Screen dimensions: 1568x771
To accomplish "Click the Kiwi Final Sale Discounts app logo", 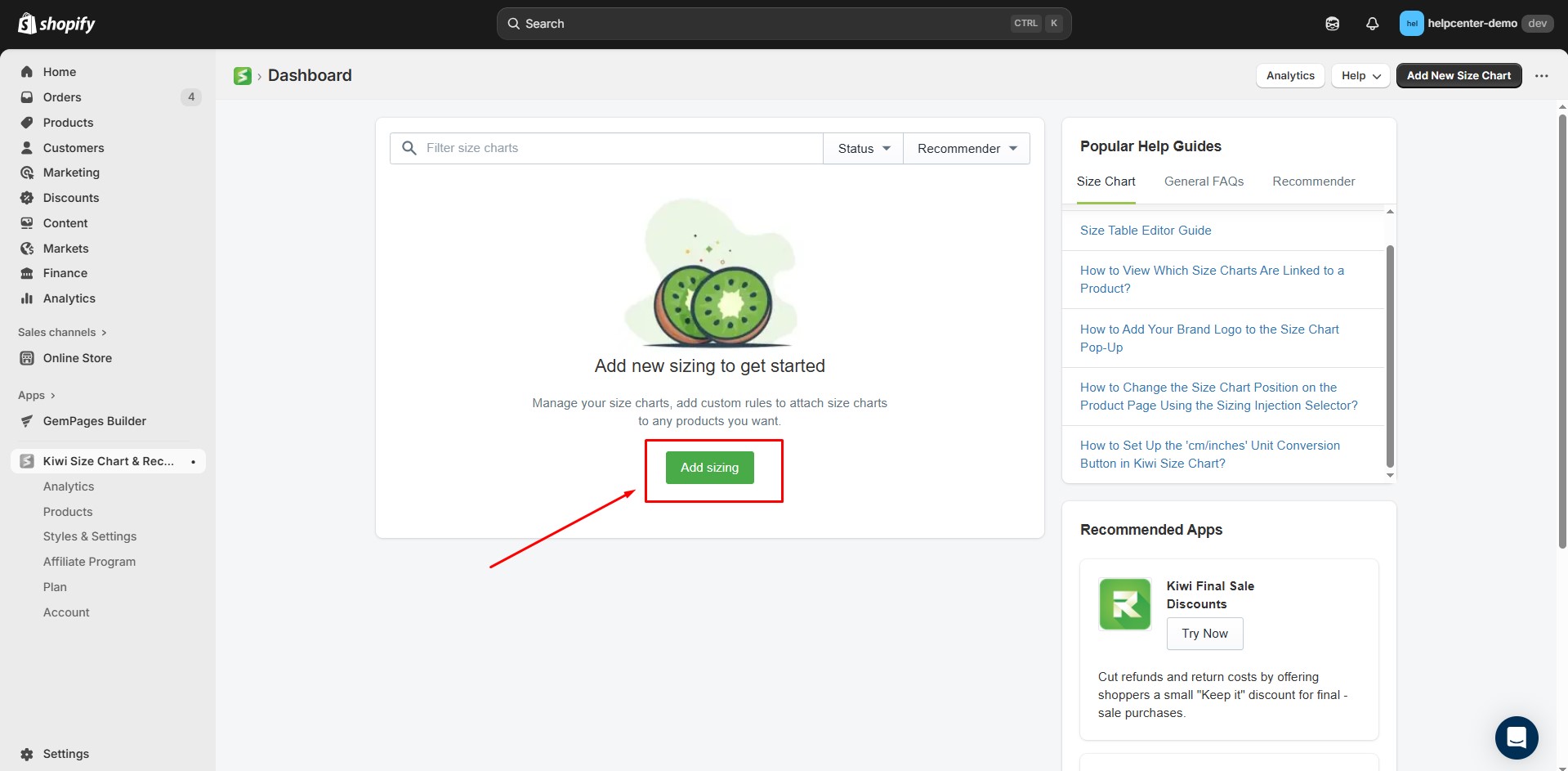I will tap(1125, 604).
